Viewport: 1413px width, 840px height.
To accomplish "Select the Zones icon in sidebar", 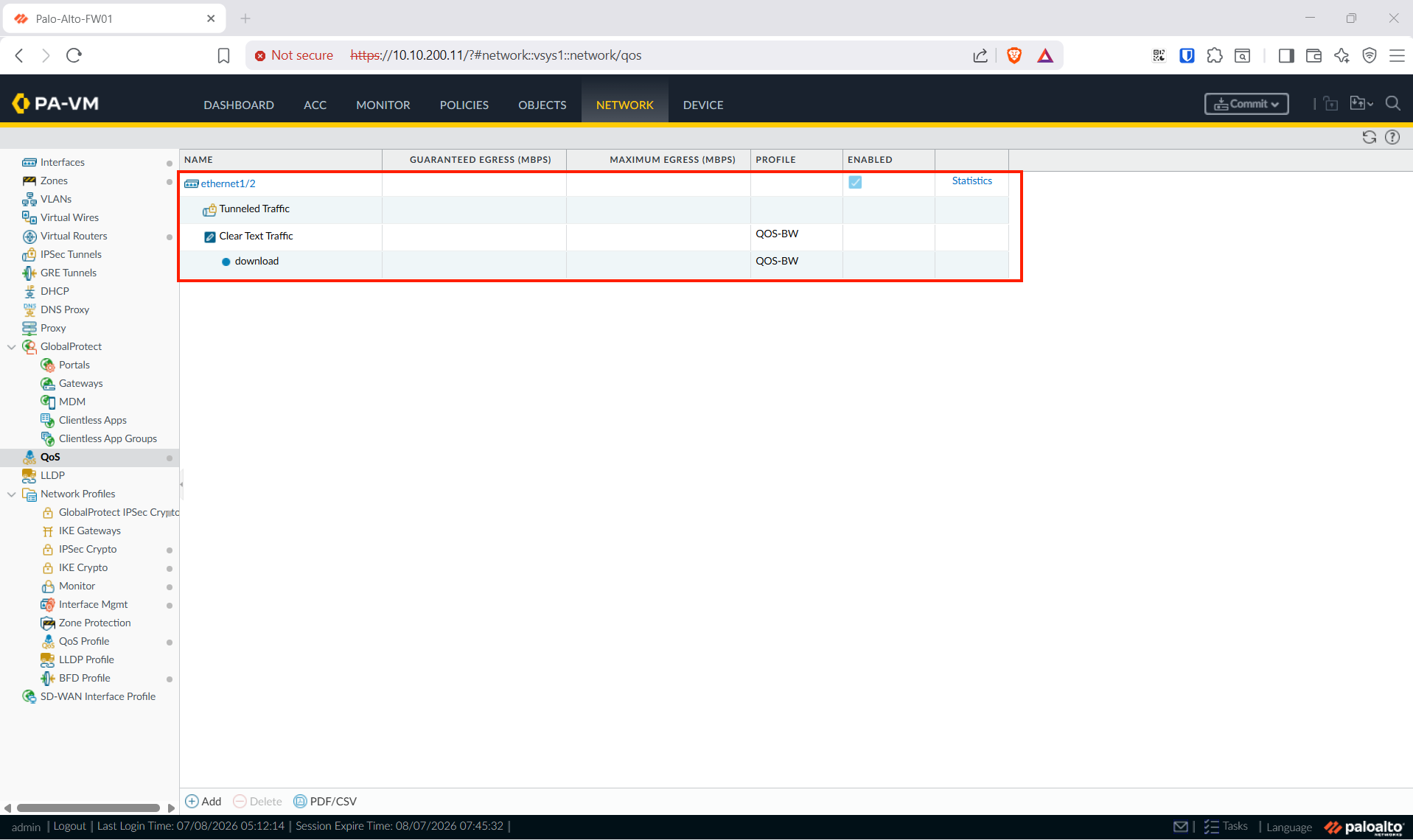I will coord(29,181).
